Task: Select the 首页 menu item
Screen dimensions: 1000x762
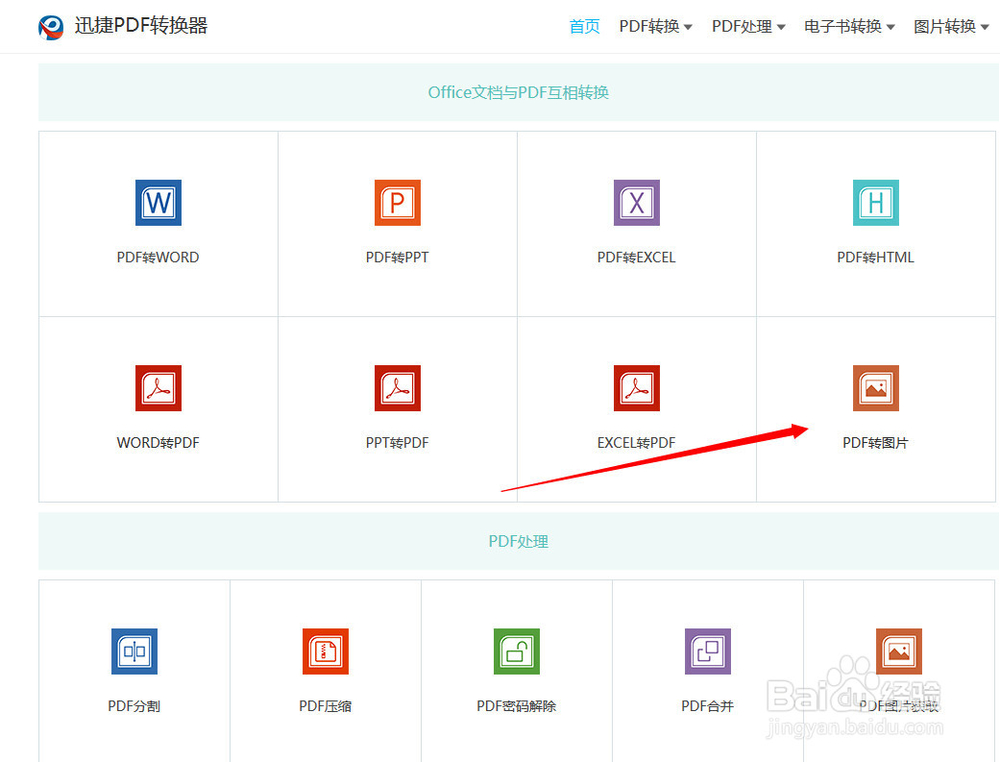Action: tap(584, 26)
